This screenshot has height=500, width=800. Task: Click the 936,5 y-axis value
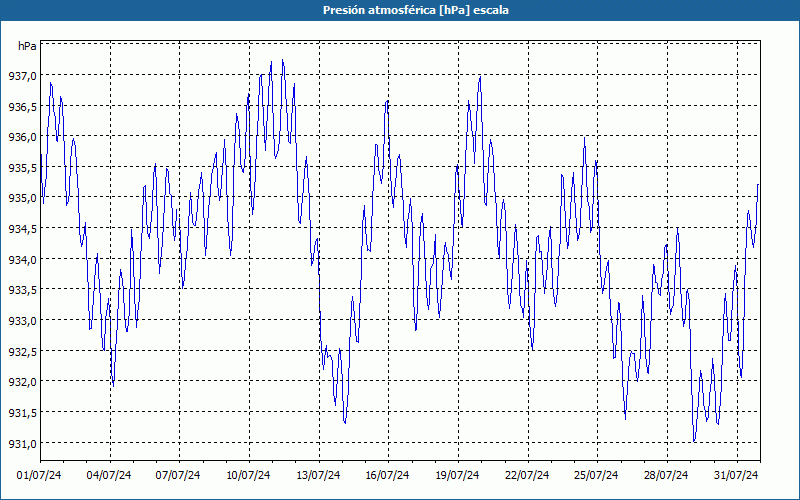click(x=22, y=107)
